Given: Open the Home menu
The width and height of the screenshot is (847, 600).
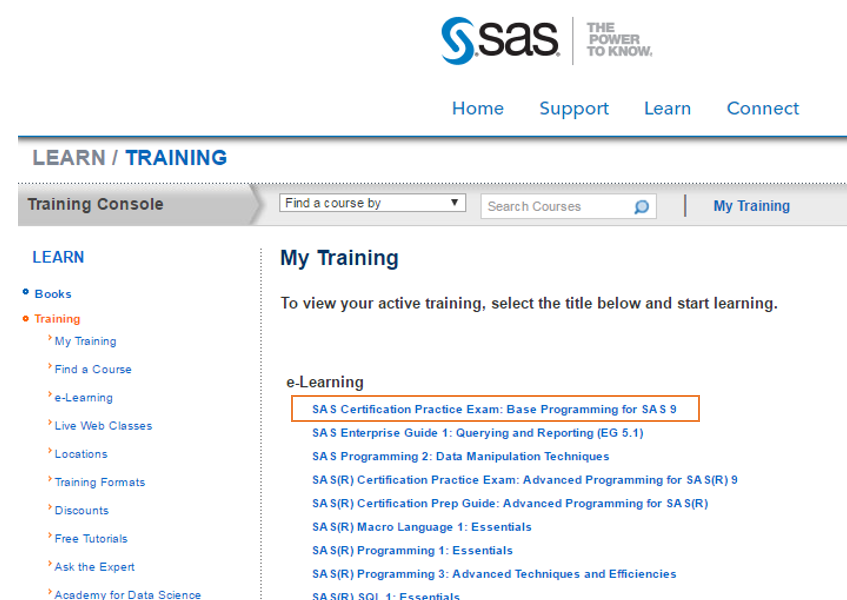Looking at the screenshot, I should click(x=478, y=109).
